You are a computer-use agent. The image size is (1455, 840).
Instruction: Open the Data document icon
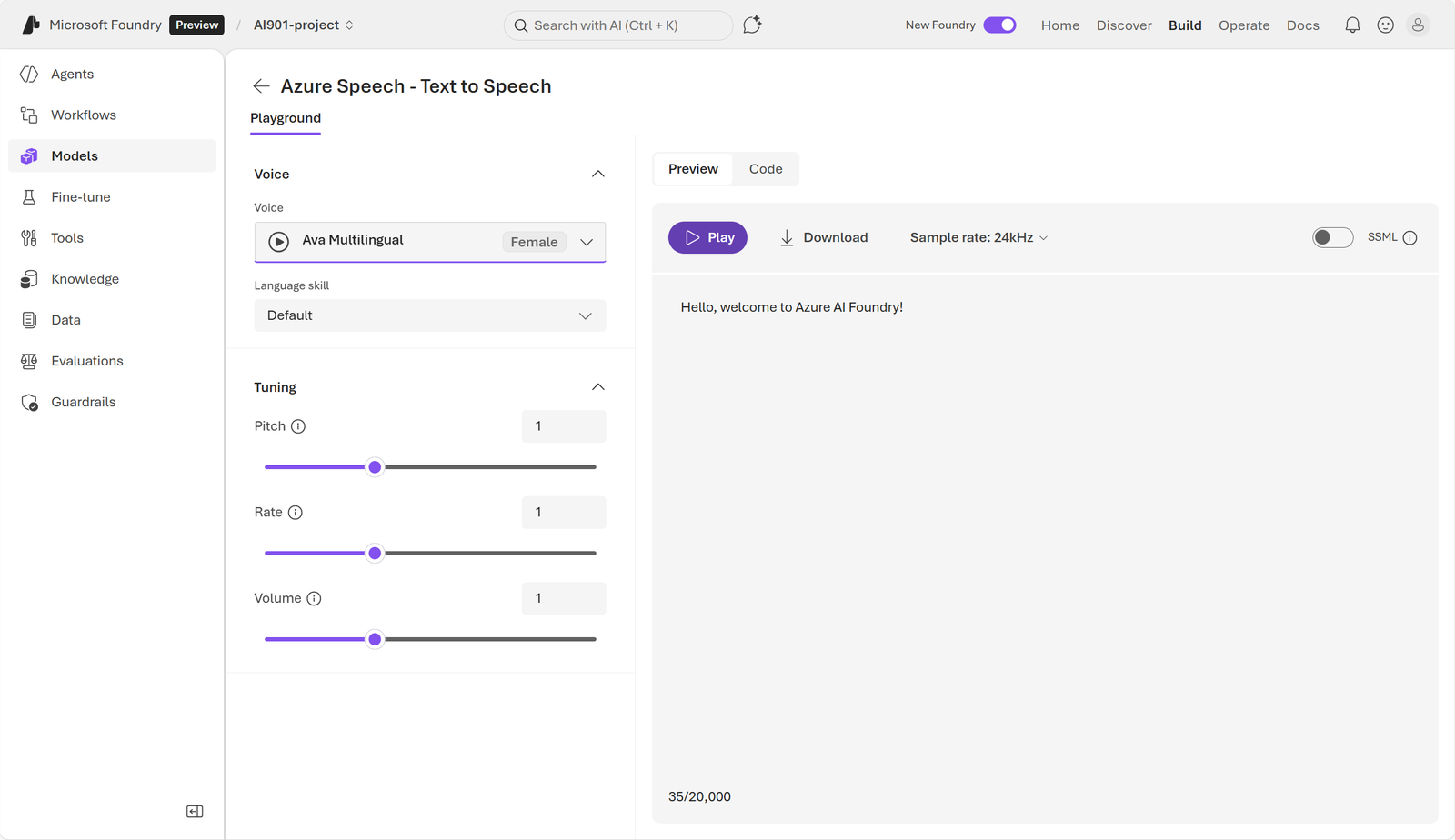click(29, 319)
